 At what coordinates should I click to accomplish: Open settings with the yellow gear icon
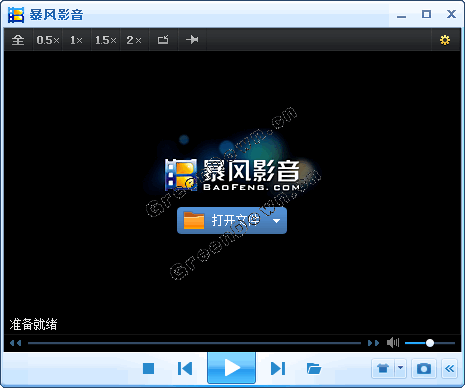point(445,40)
